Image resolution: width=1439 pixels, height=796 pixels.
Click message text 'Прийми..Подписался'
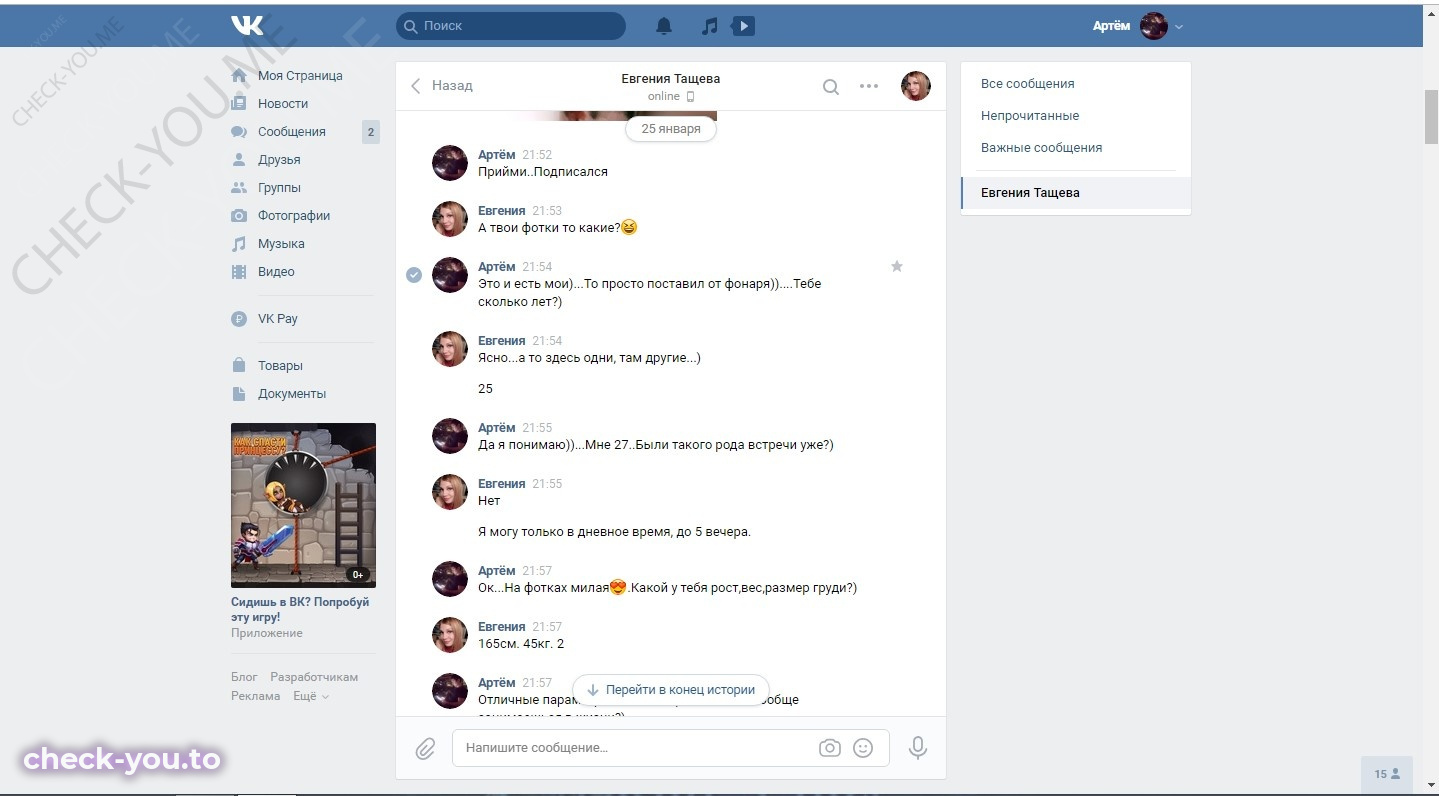coord(543,172)
